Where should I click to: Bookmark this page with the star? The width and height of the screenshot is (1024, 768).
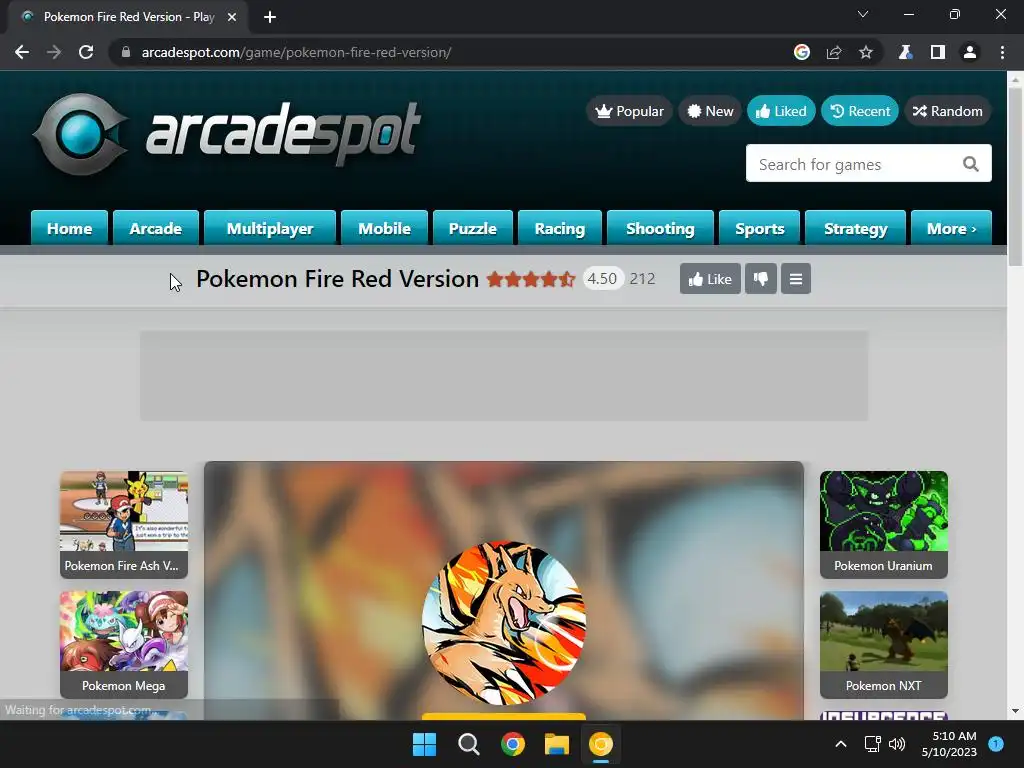(x=866, y=52)
